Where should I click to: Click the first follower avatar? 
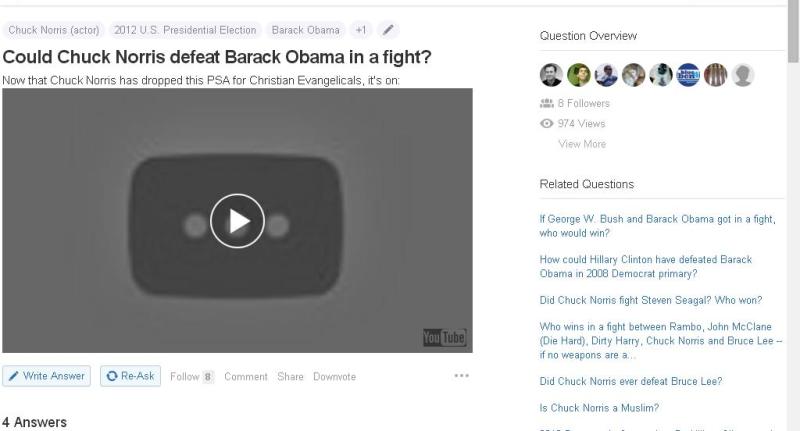pyautogui.click(x=551, y=75)
